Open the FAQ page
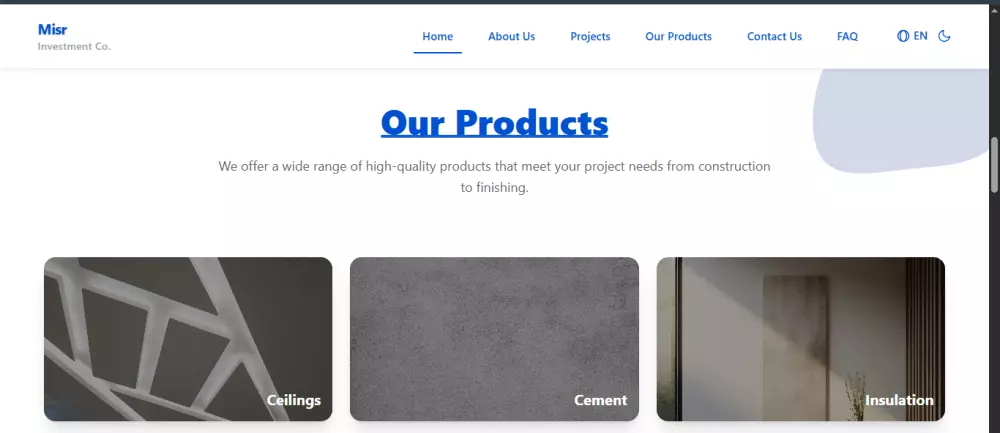 [x=847, y=36]
